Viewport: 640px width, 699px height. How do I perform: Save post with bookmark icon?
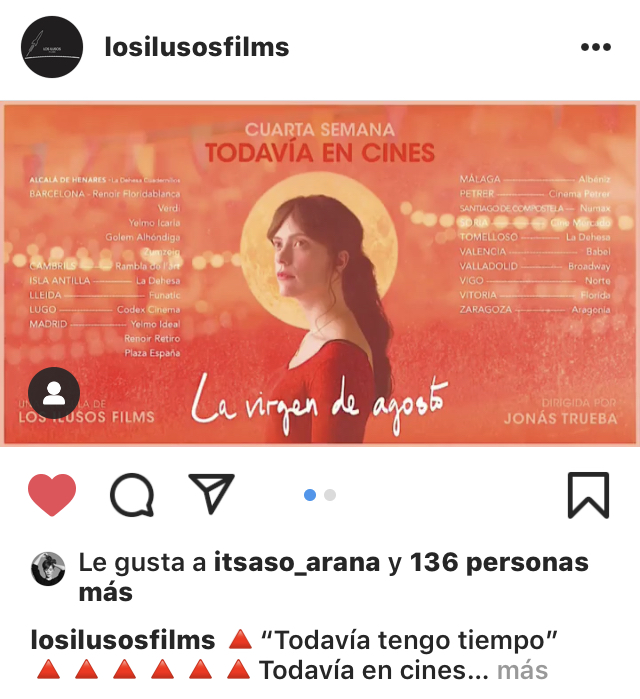[x=588, y=495]
